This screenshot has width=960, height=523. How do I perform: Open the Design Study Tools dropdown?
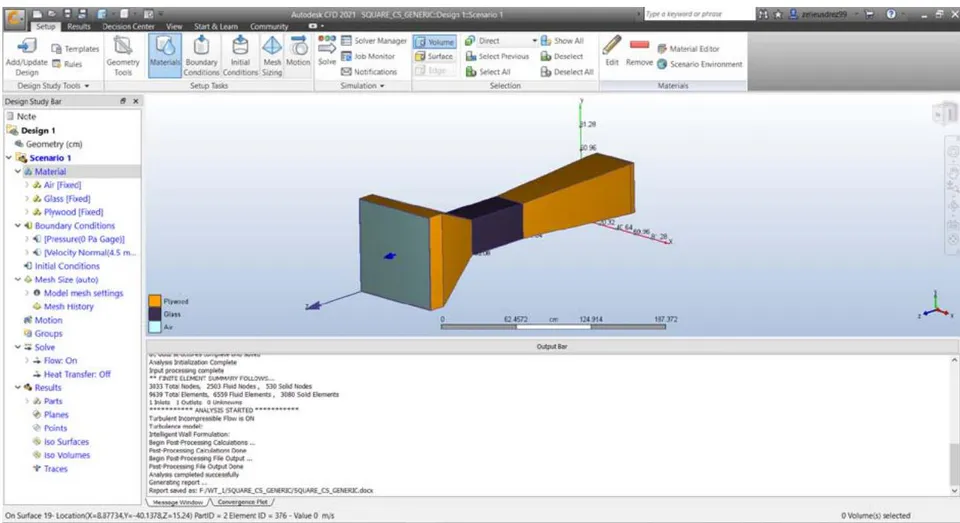coord(53,86)
